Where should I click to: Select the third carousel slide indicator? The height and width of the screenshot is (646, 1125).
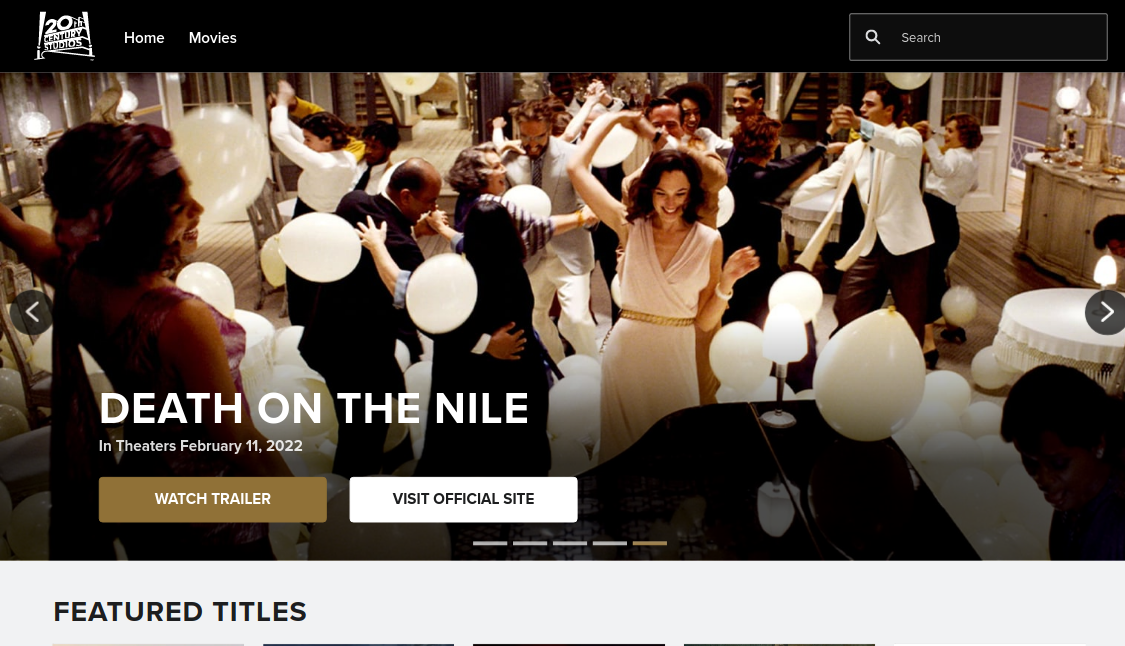[x=570, y=543]
